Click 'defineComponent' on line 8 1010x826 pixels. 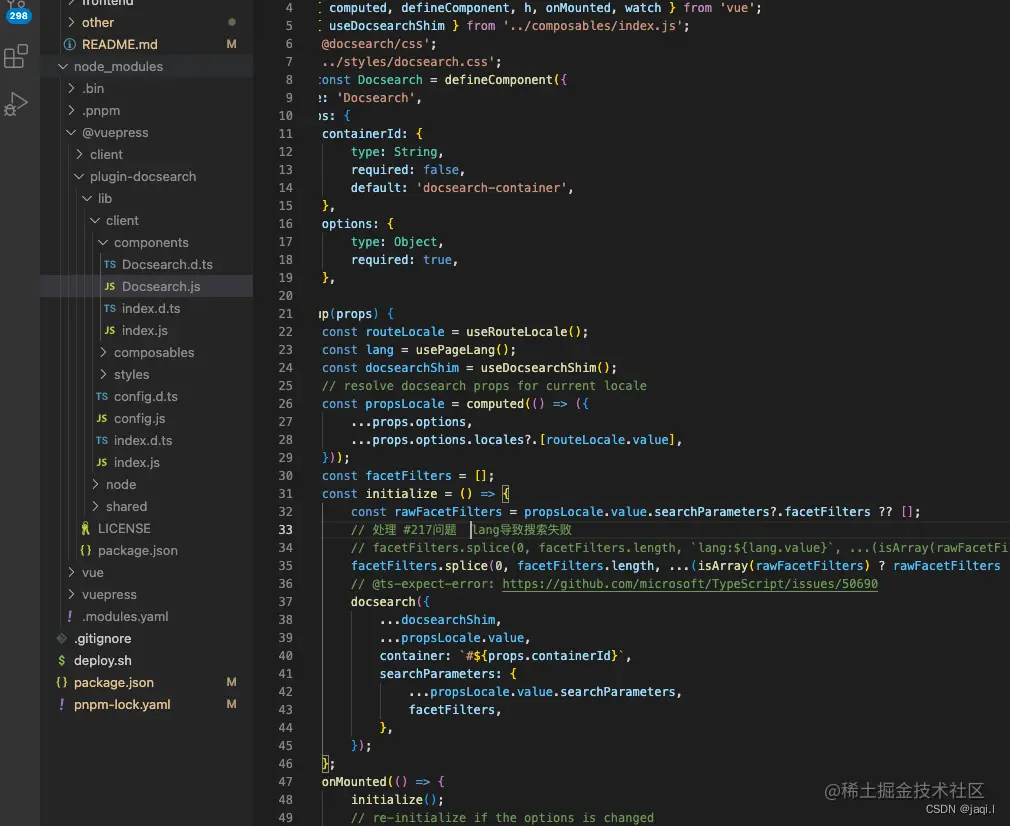[x=498, y=80]
